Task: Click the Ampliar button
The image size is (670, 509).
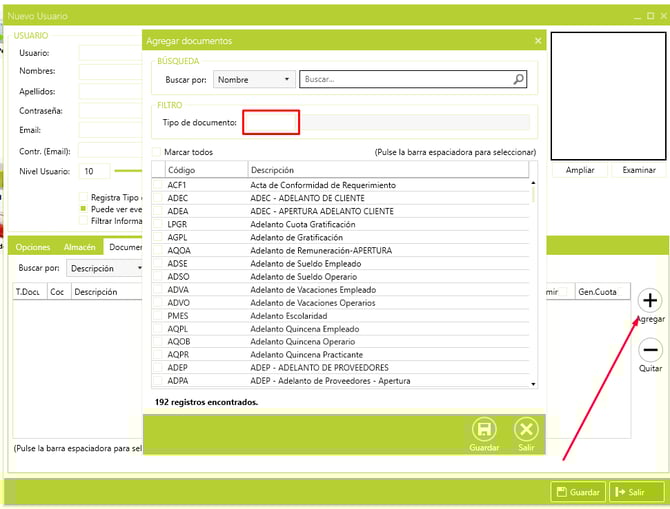Action: coord(580,170)
